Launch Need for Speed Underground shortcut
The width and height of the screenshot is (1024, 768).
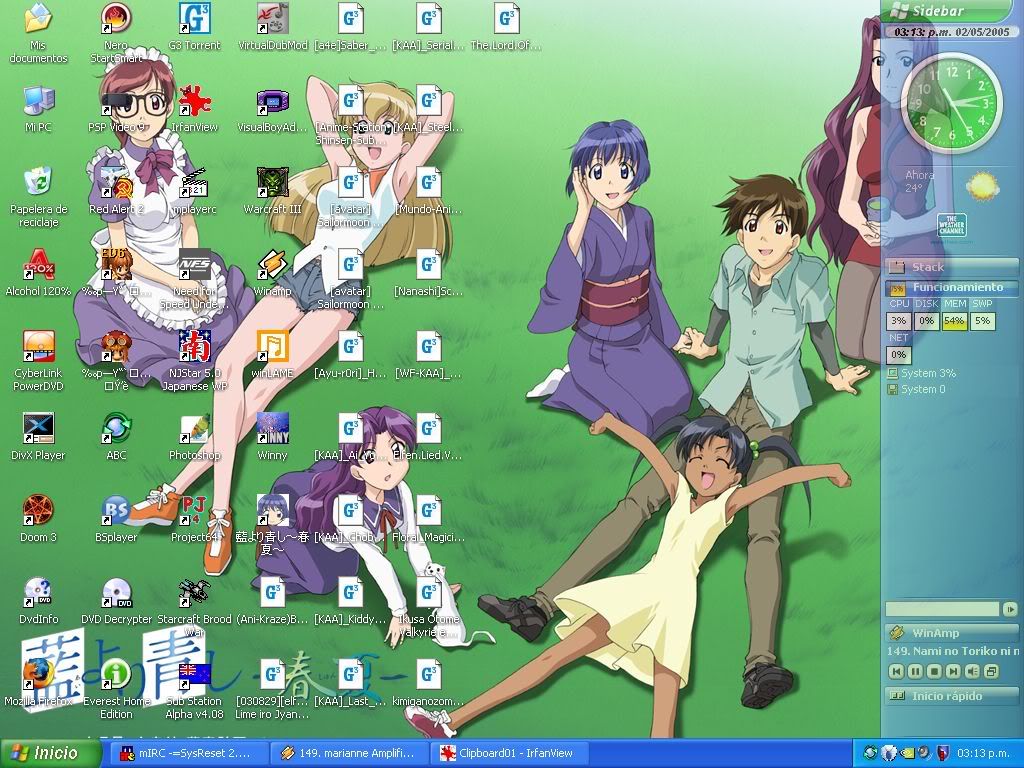(x=194, y=266)
